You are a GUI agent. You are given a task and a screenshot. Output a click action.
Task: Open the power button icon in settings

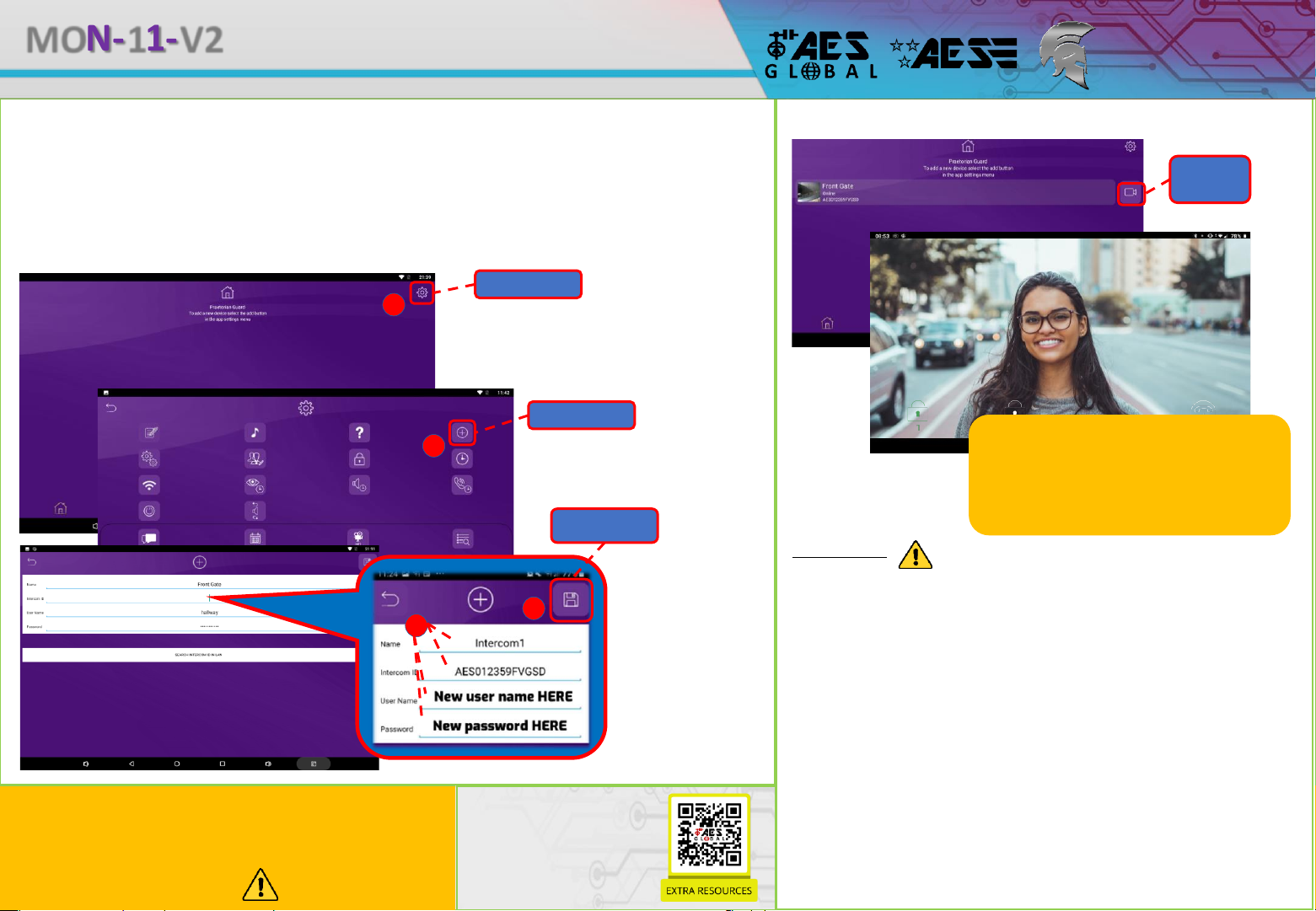click(x=149, y=511)
